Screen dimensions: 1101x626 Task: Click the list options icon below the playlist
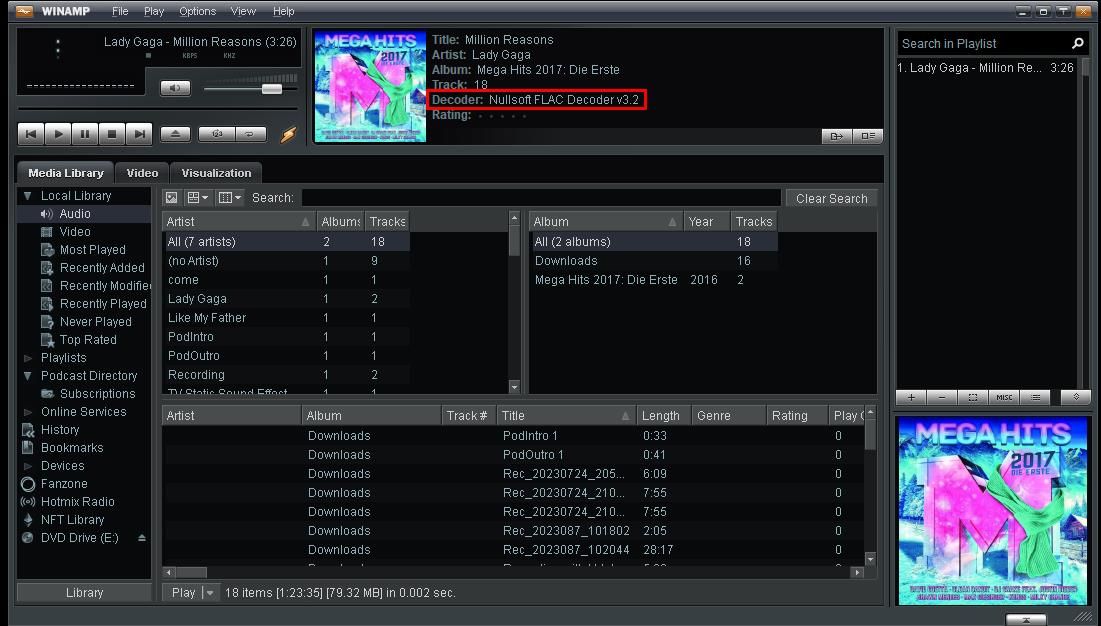point(1034,397)
